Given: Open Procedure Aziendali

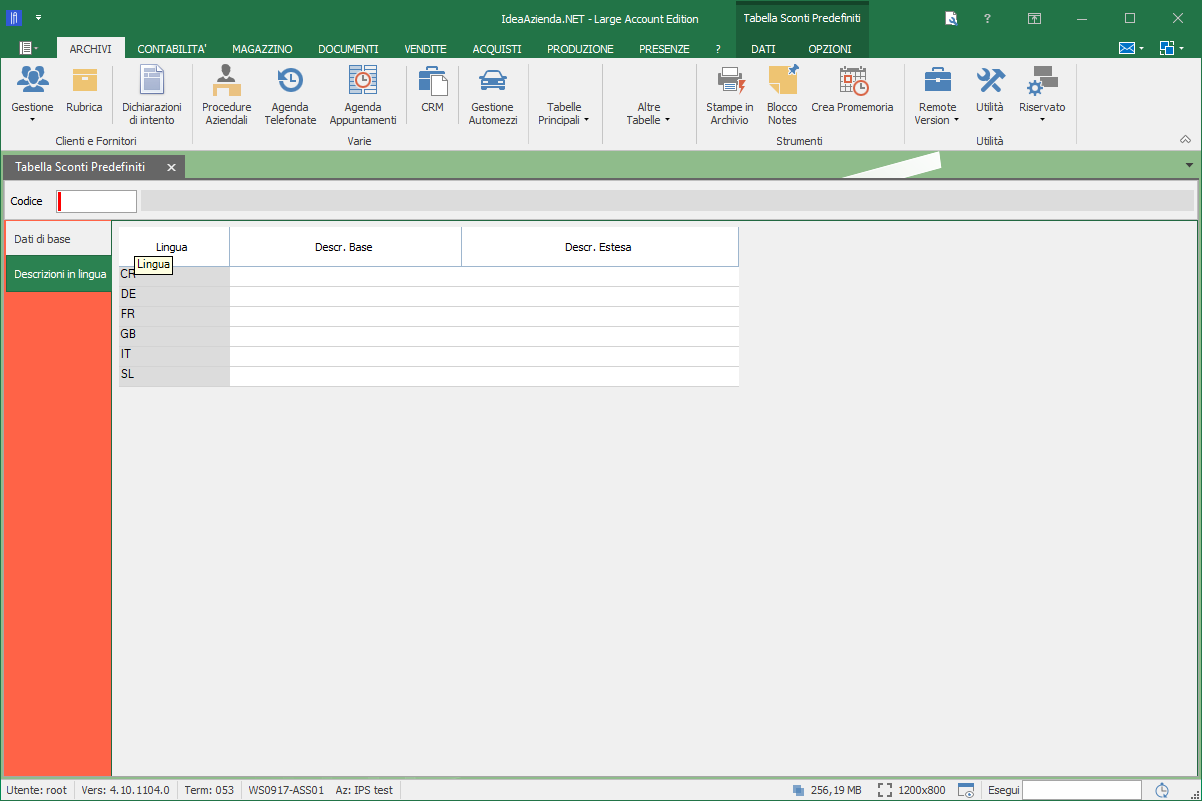Looking at the screenshot, I should (227, 96).
